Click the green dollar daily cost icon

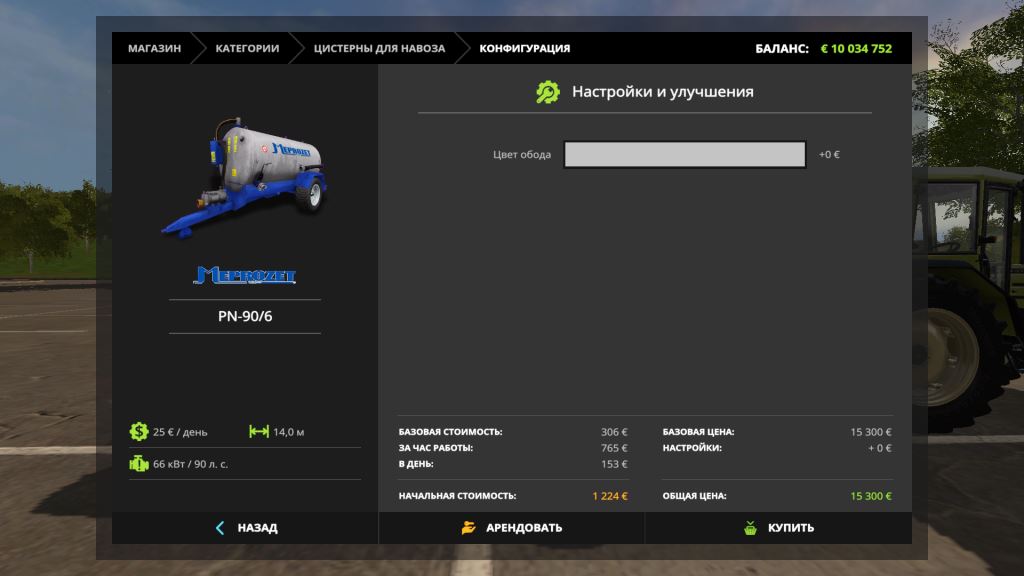click(138, 432)
